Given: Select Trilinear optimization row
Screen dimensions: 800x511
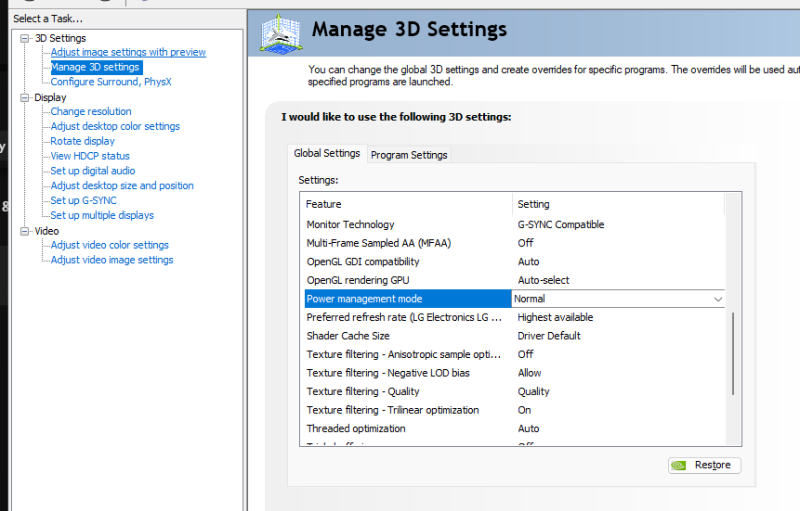Looking at the screenshot, I should [514, 410].
